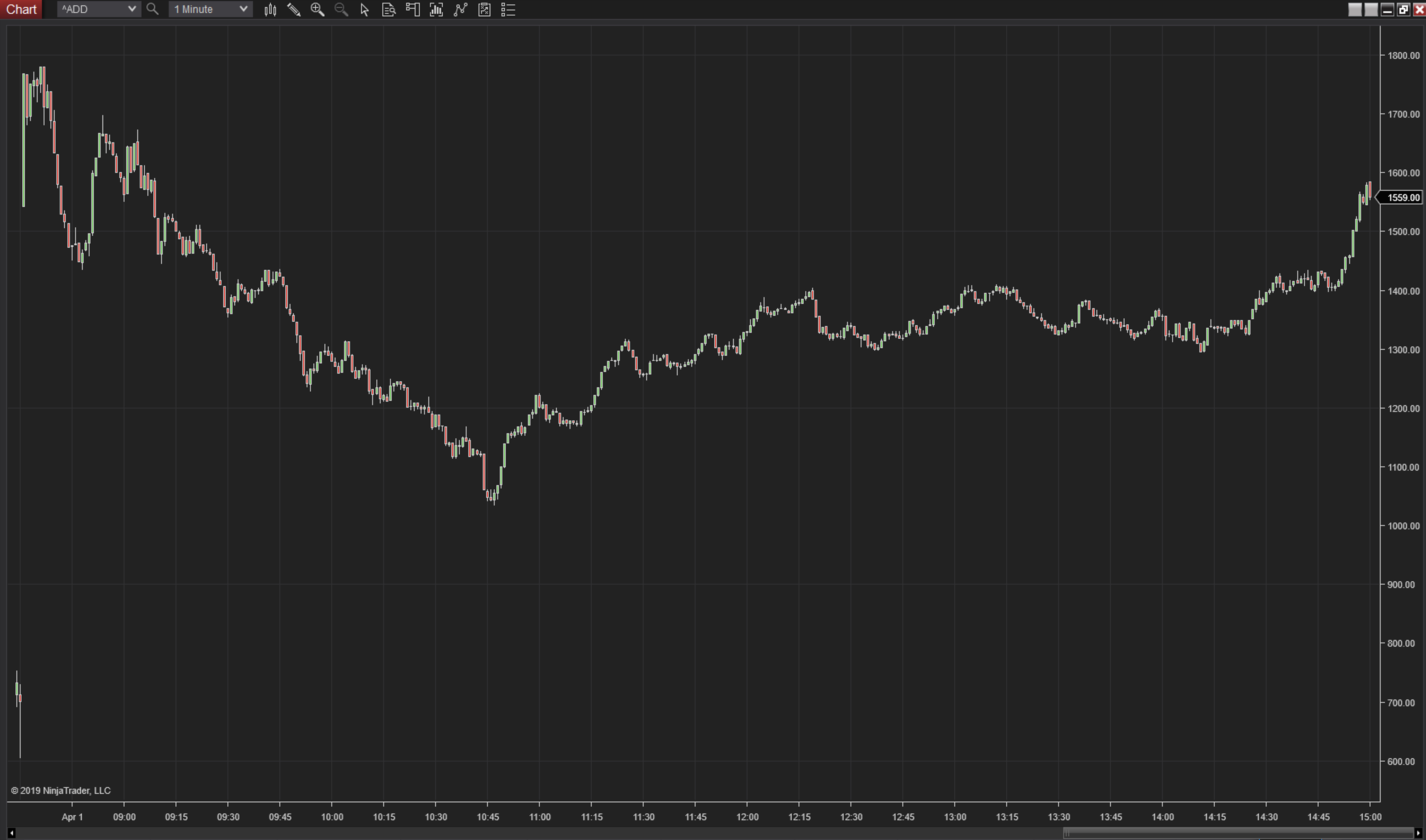Image resolution: width=1426 pixels, height=840 pixels.
Task: Open the strategies clipboard icon
Action: pos(484,10)
